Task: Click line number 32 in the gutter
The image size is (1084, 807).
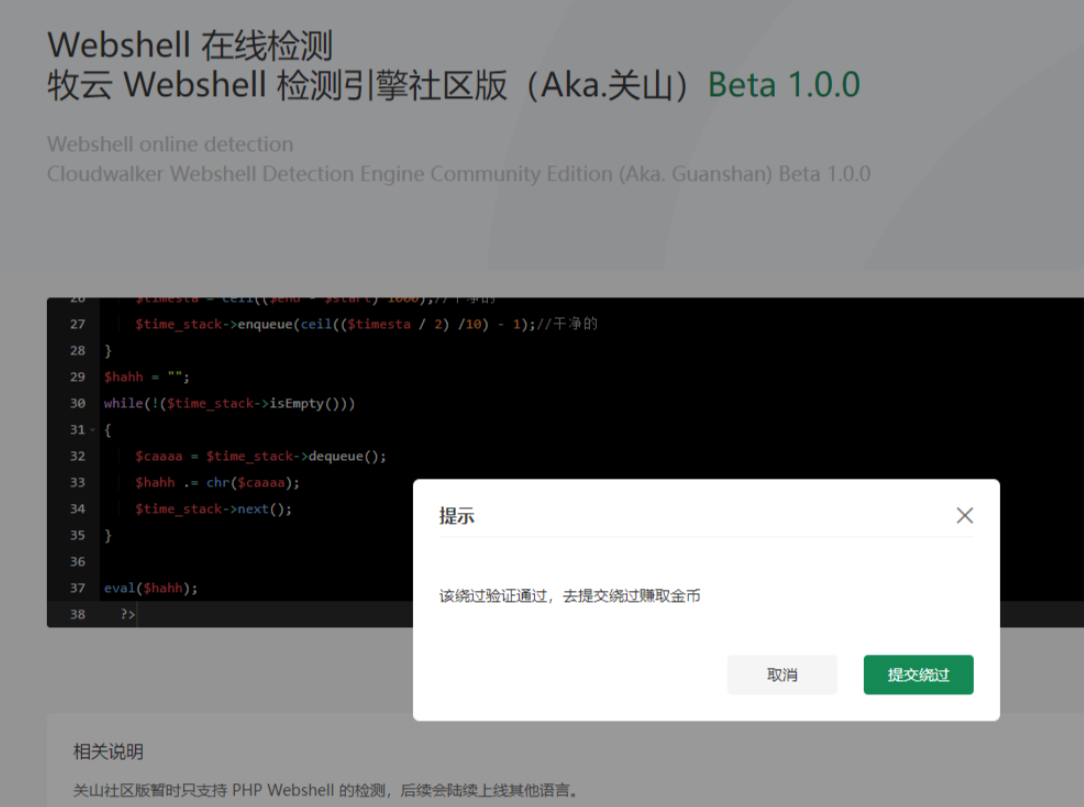Action: 77,456
